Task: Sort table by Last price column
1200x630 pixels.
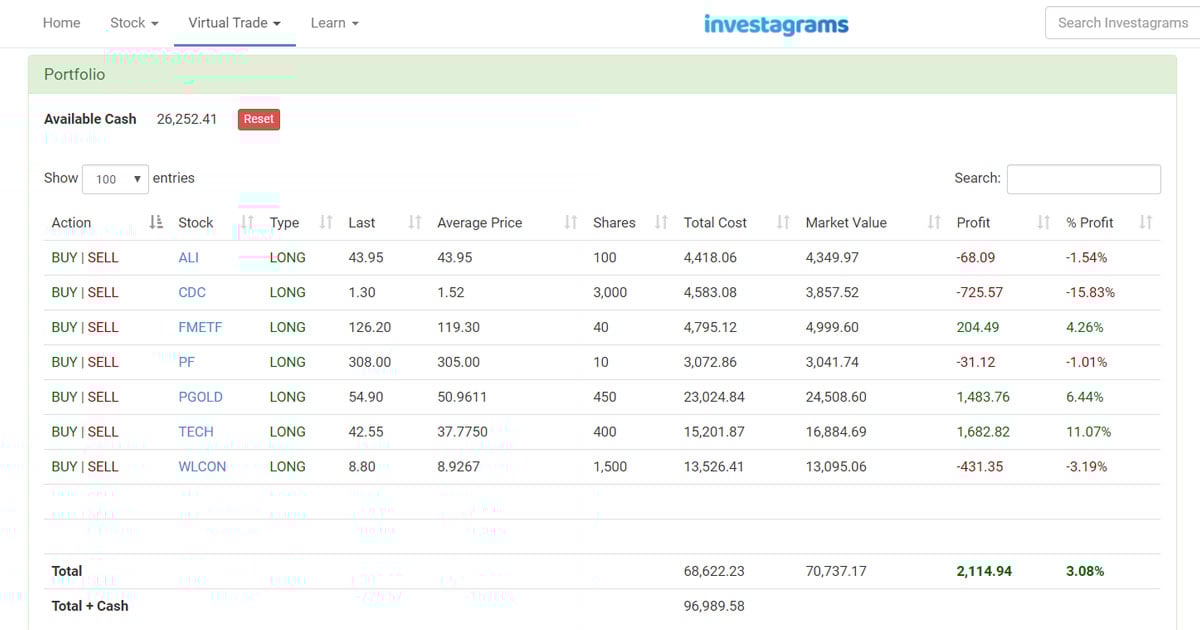Action: coord(384,222)
